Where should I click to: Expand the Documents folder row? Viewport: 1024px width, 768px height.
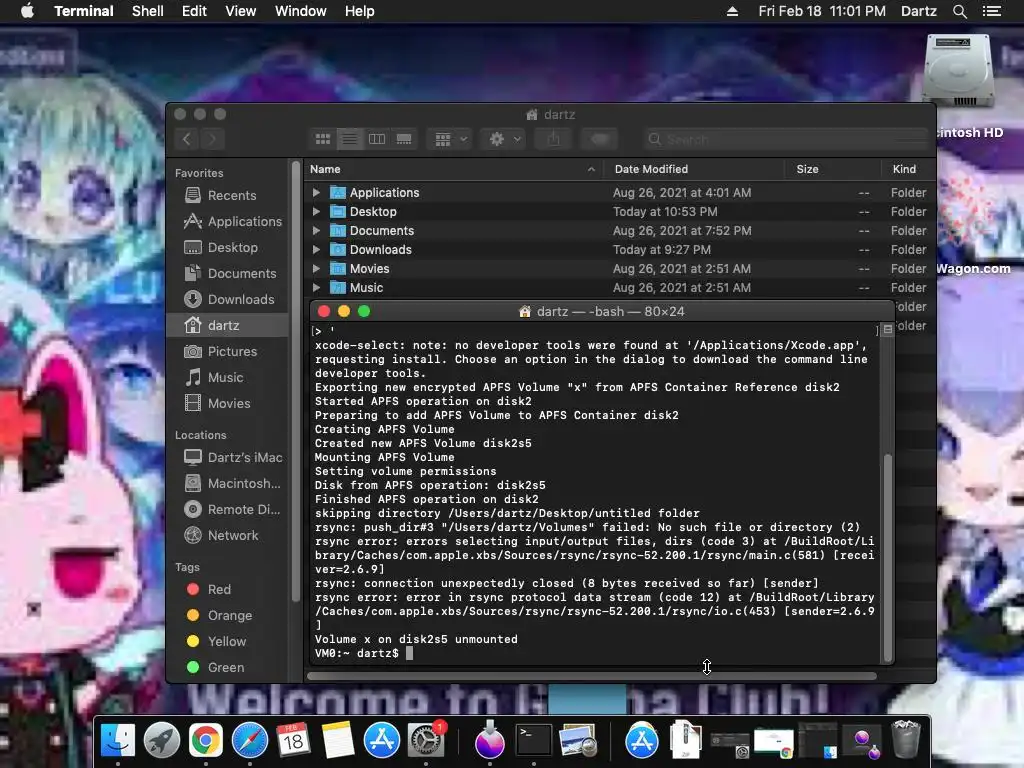[316, 231]
